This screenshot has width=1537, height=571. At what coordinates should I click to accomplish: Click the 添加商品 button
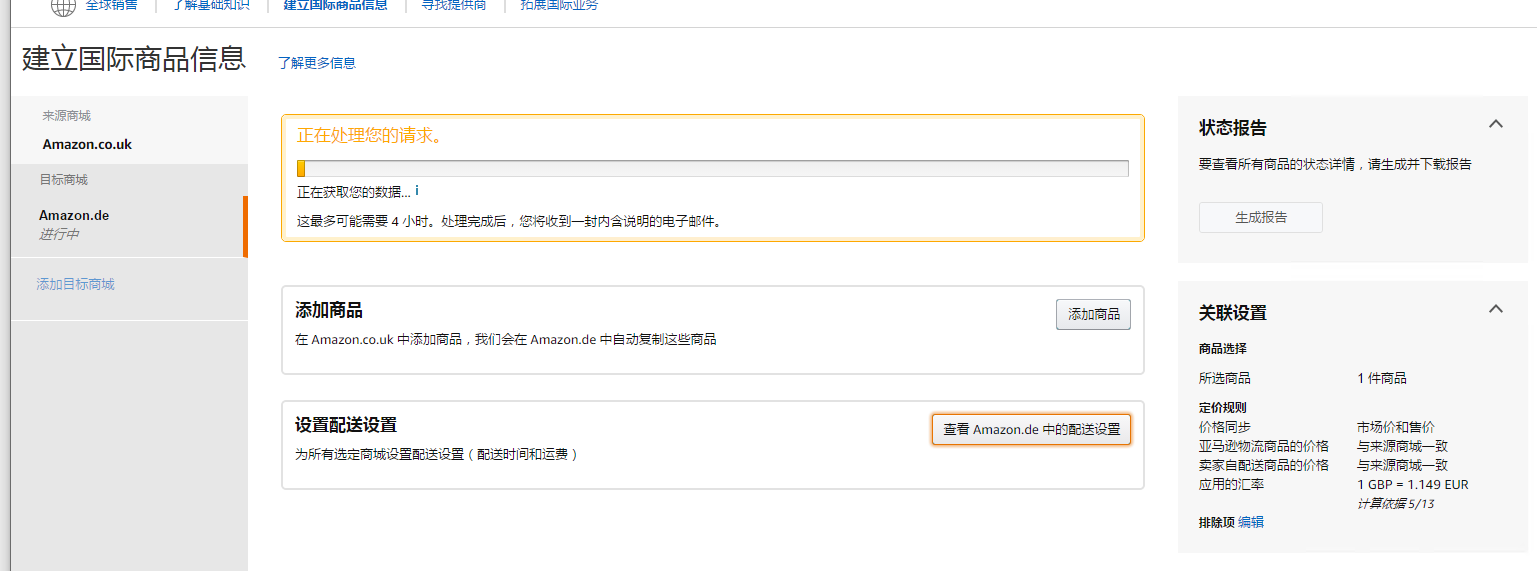(x=1093, y=314)
